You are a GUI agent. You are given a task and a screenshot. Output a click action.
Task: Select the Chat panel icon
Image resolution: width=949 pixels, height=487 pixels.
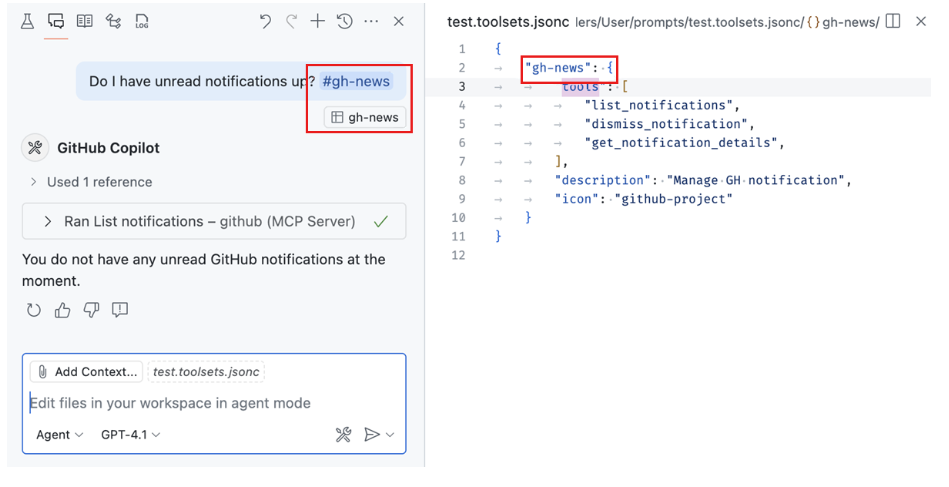pyautogui.click(x=56, y=22)
